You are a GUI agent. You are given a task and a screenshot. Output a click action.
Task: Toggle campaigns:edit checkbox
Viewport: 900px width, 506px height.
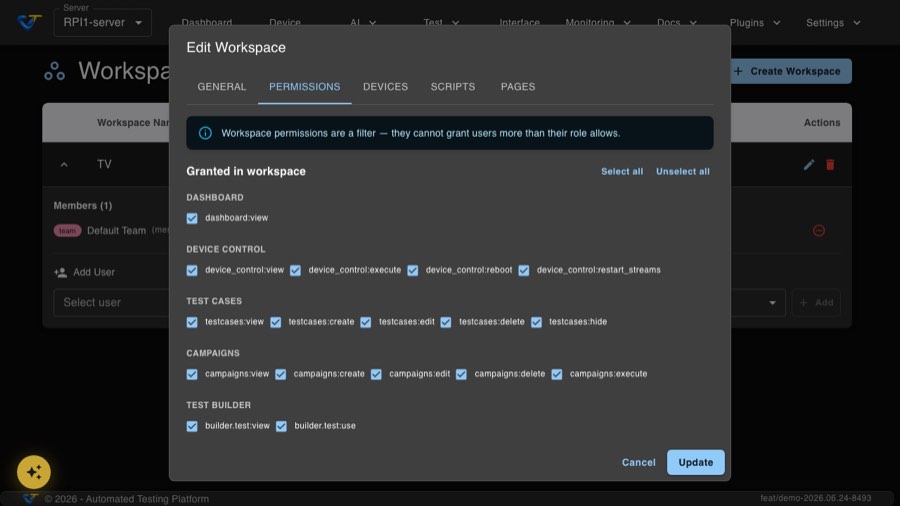click(376, 374)
